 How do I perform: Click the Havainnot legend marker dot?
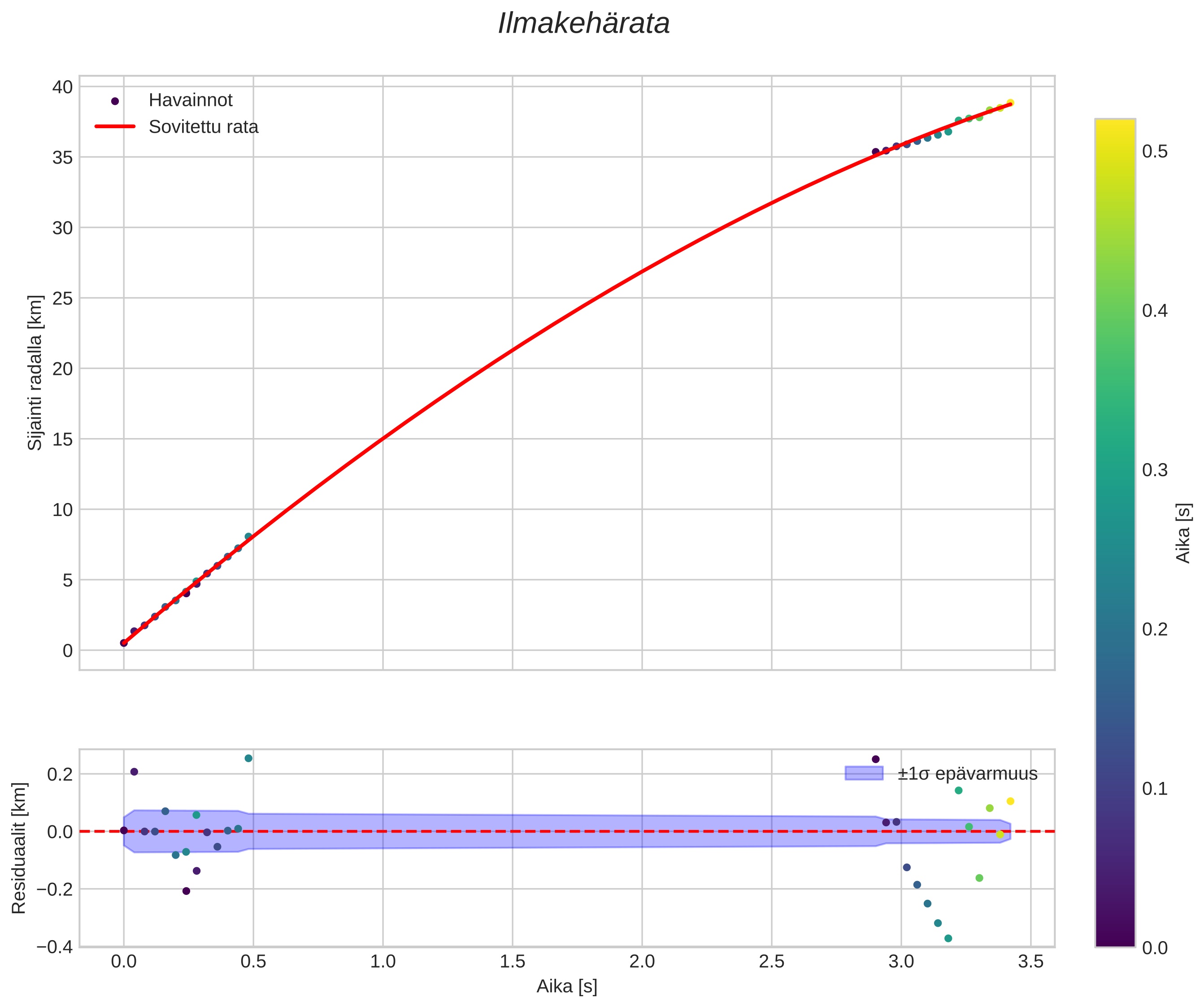tap(115, 101)
